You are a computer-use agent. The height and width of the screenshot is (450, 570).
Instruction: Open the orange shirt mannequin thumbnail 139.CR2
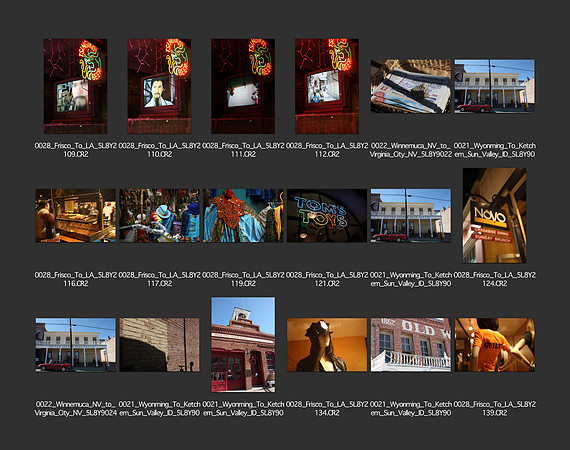point(494,345)
